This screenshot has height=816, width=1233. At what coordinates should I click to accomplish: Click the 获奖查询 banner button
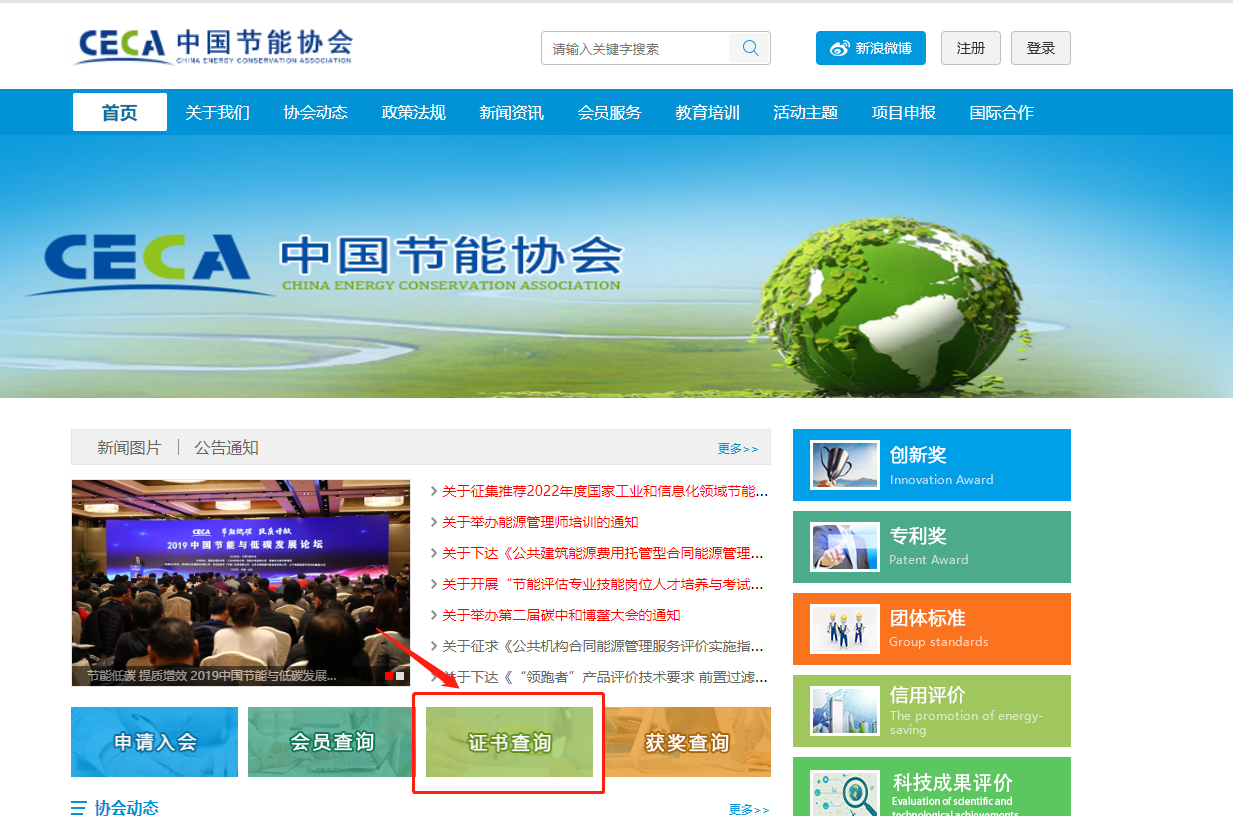(687, 742)
